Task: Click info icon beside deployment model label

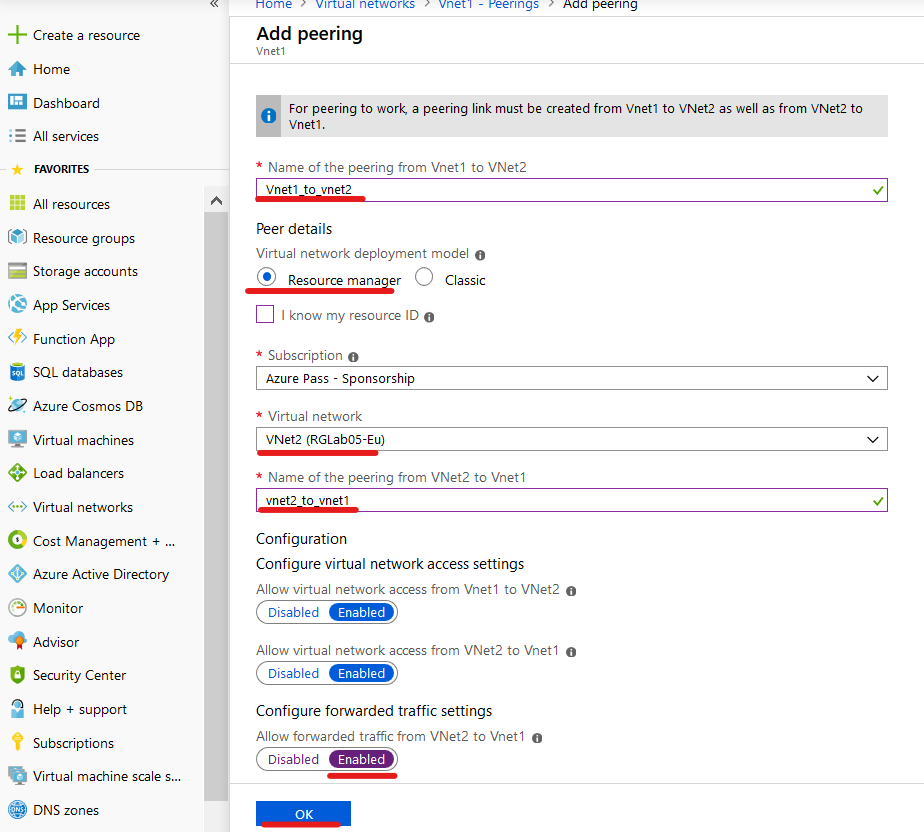Action: (x=480, y=255)
